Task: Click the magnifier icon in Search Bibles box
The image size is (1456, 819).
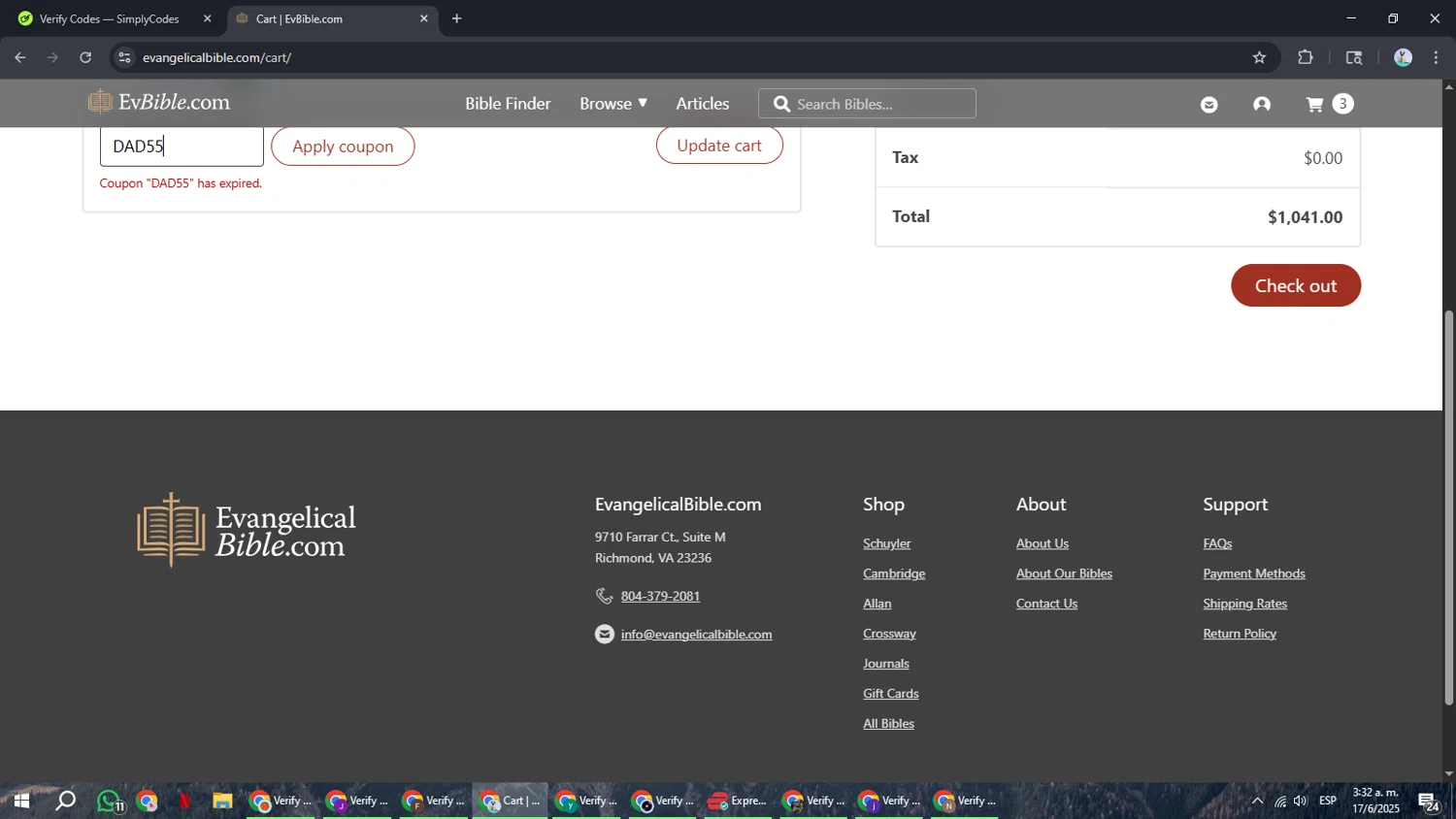Action: [781, 104]
